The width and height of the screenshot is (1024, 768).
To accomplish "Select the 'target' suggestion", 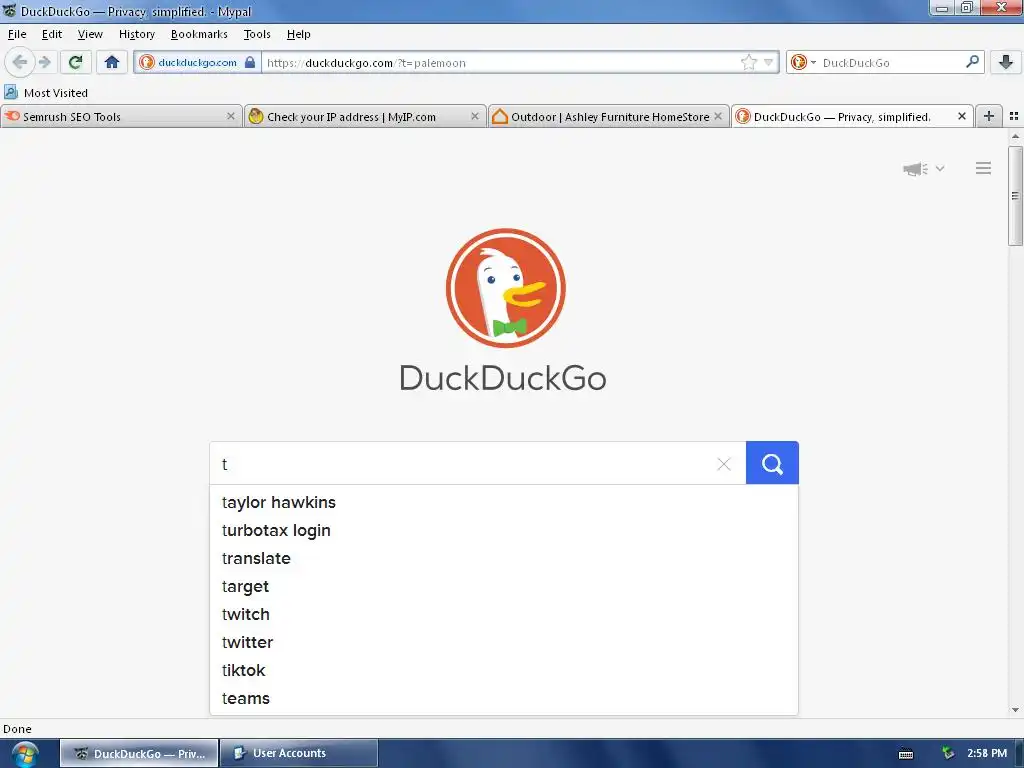I will 504,586.
